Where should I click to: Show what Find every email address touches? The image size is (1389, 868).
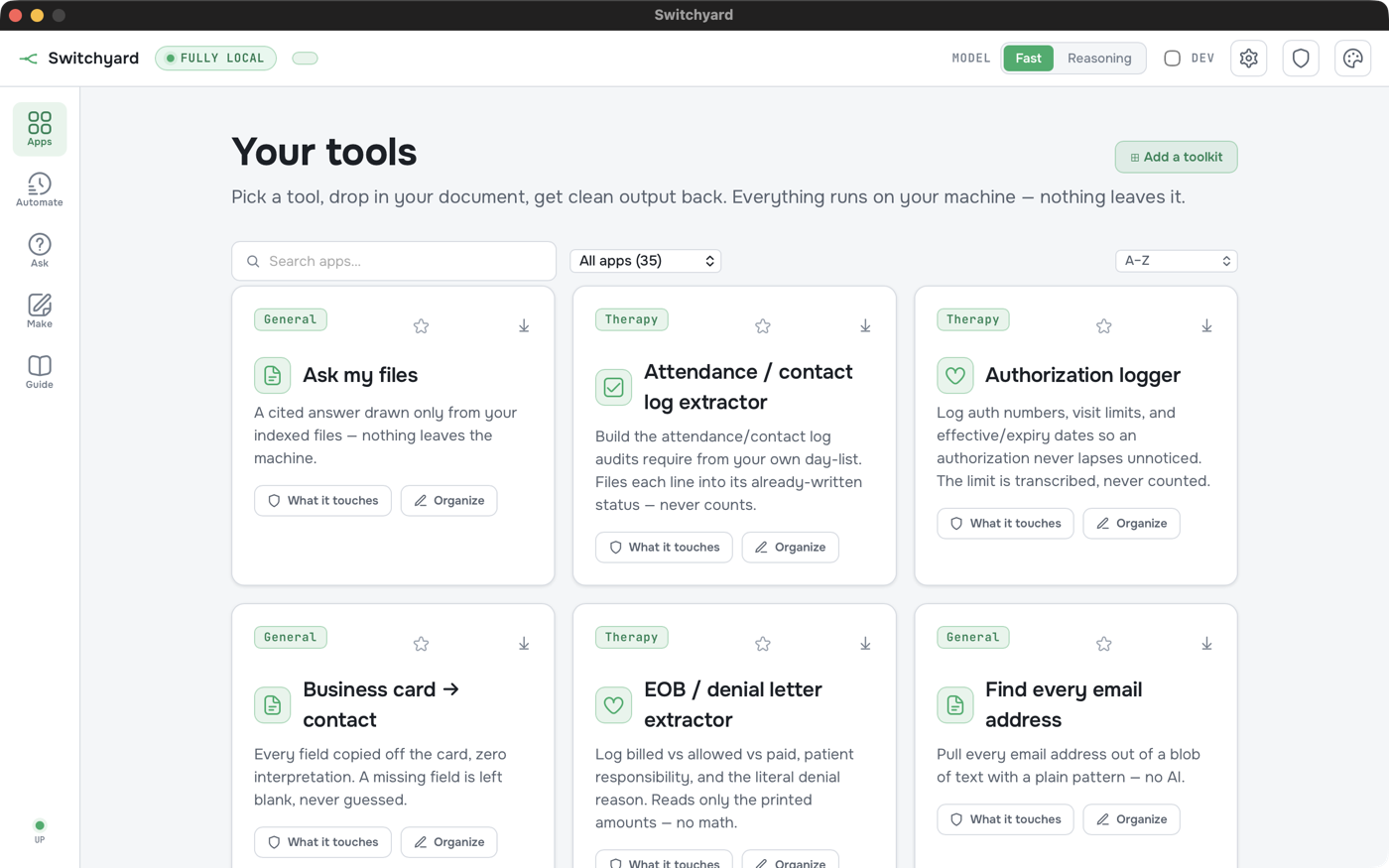1005,819
